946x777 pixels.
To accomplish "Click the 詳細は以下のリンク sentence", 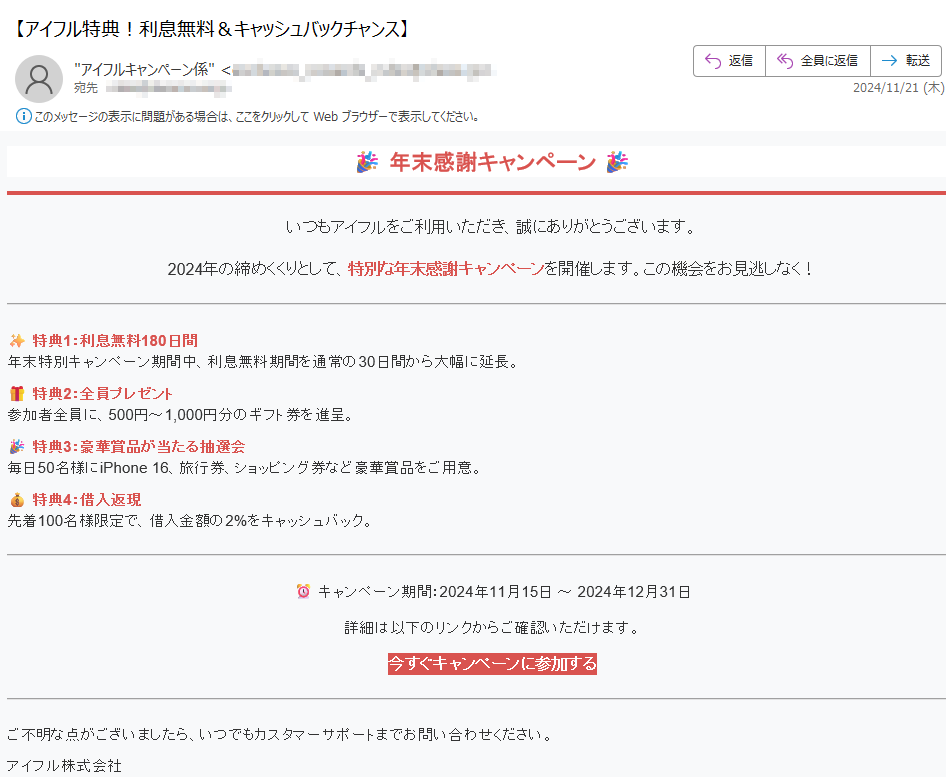I will coord(492,628).
